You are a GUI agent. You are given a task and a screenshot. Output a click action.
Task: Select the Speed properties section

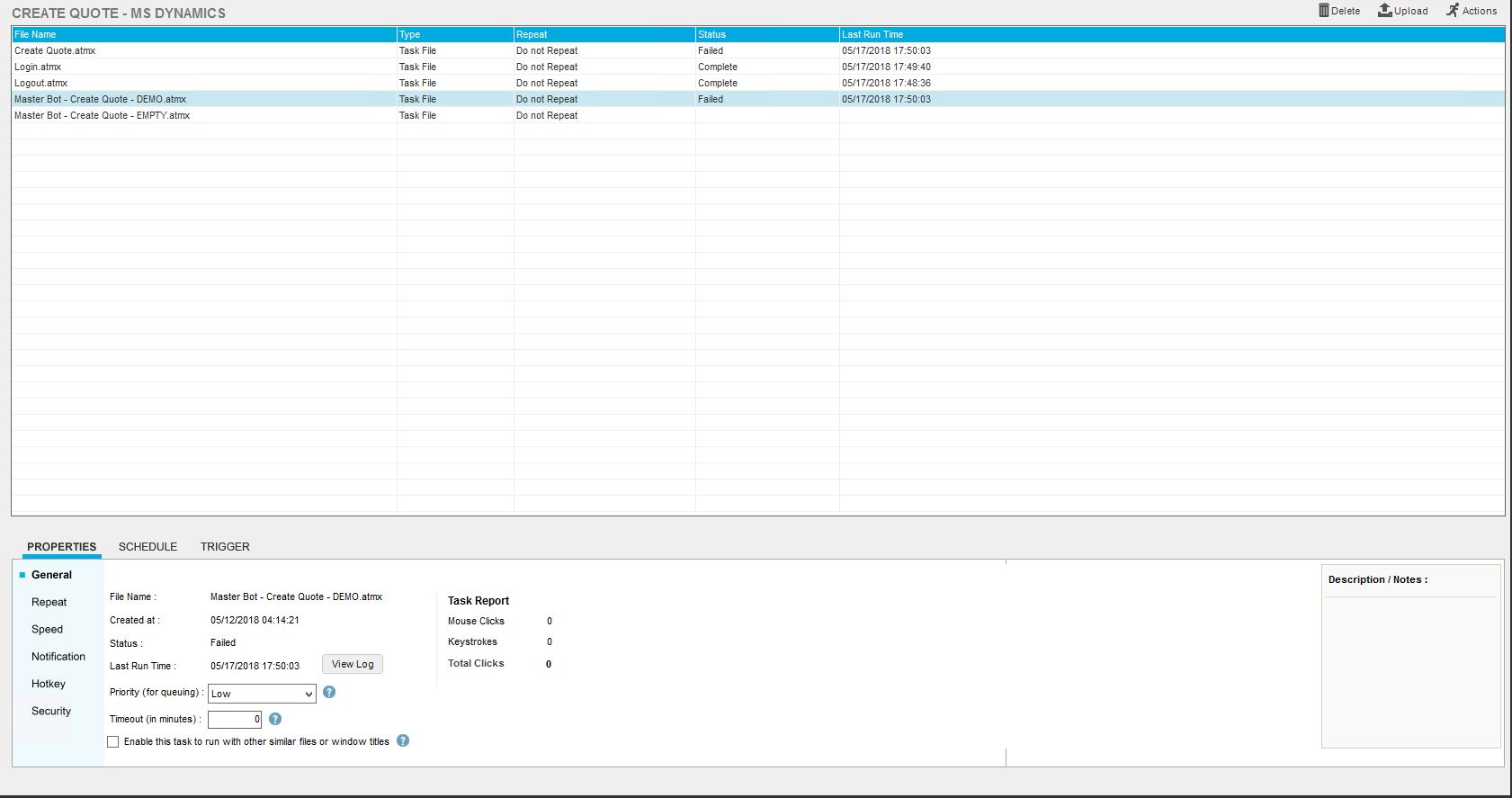point(47,629)
